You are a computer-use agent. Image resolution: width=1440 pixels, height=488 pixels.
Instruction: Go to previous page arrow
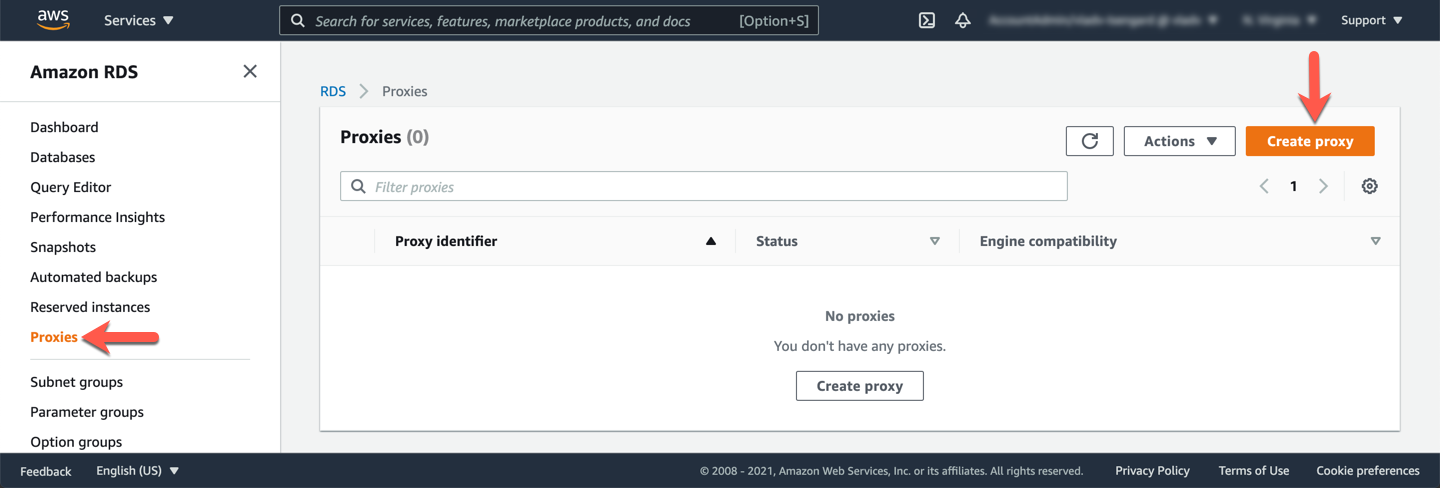pos(1264,187)
